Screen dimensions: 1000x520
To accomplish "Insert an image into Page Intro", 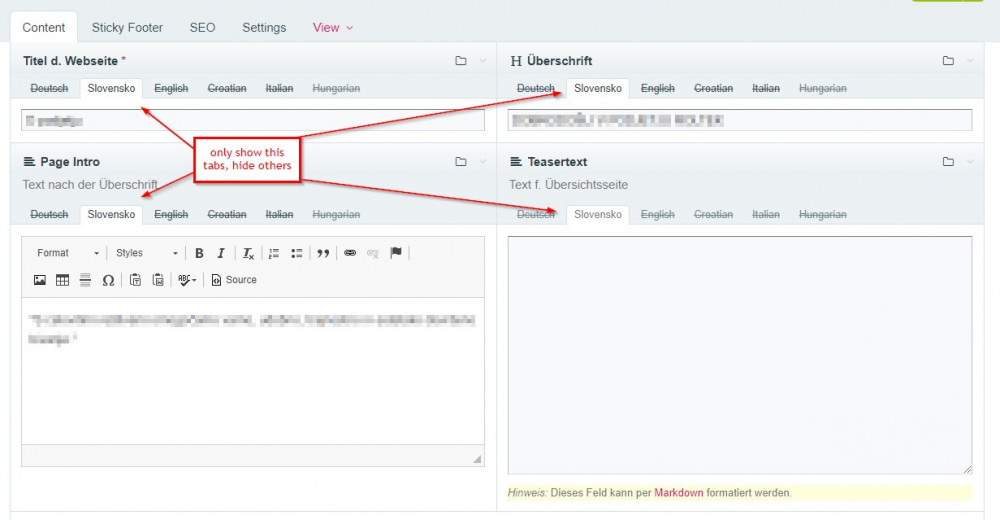I will (x=40, y=280).
